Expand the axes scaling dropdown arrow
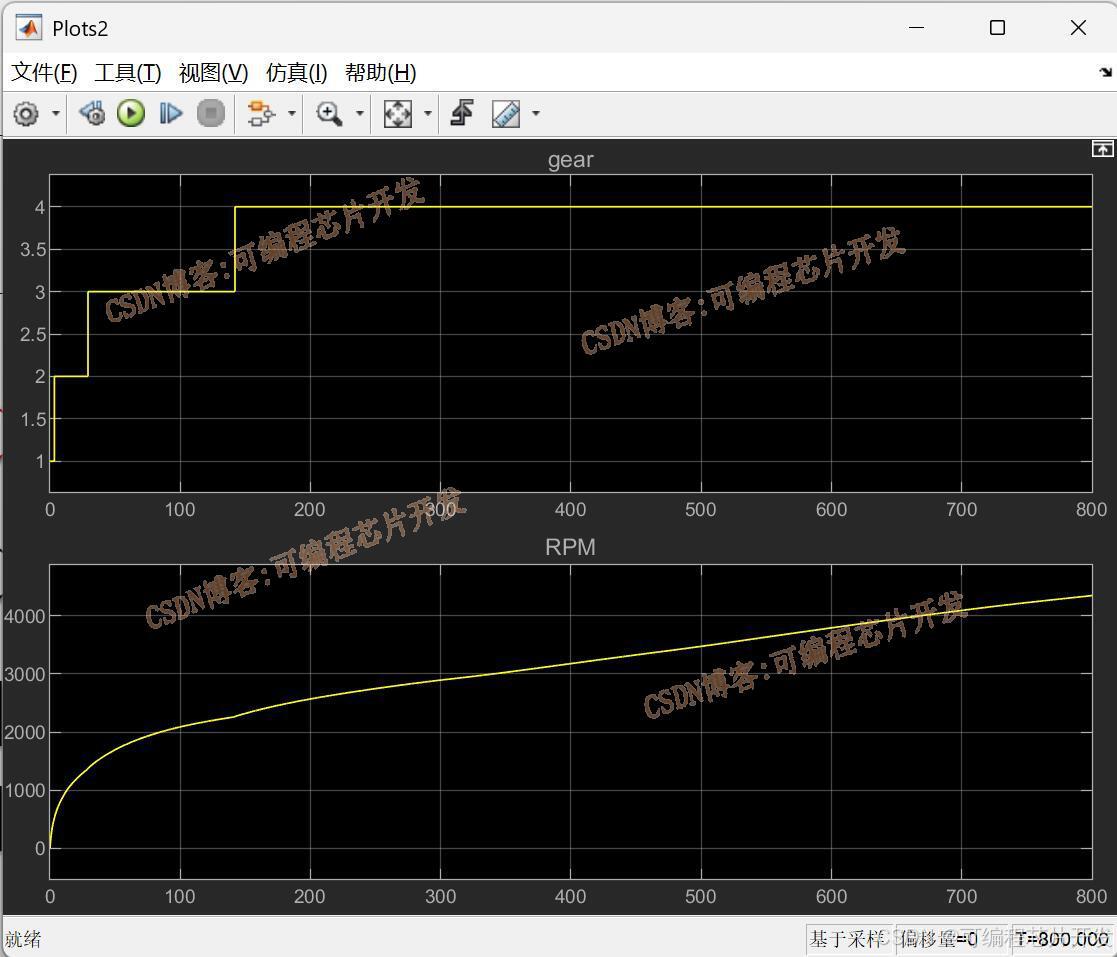The width and height of the screenshot is (1117, 957). 427,113
